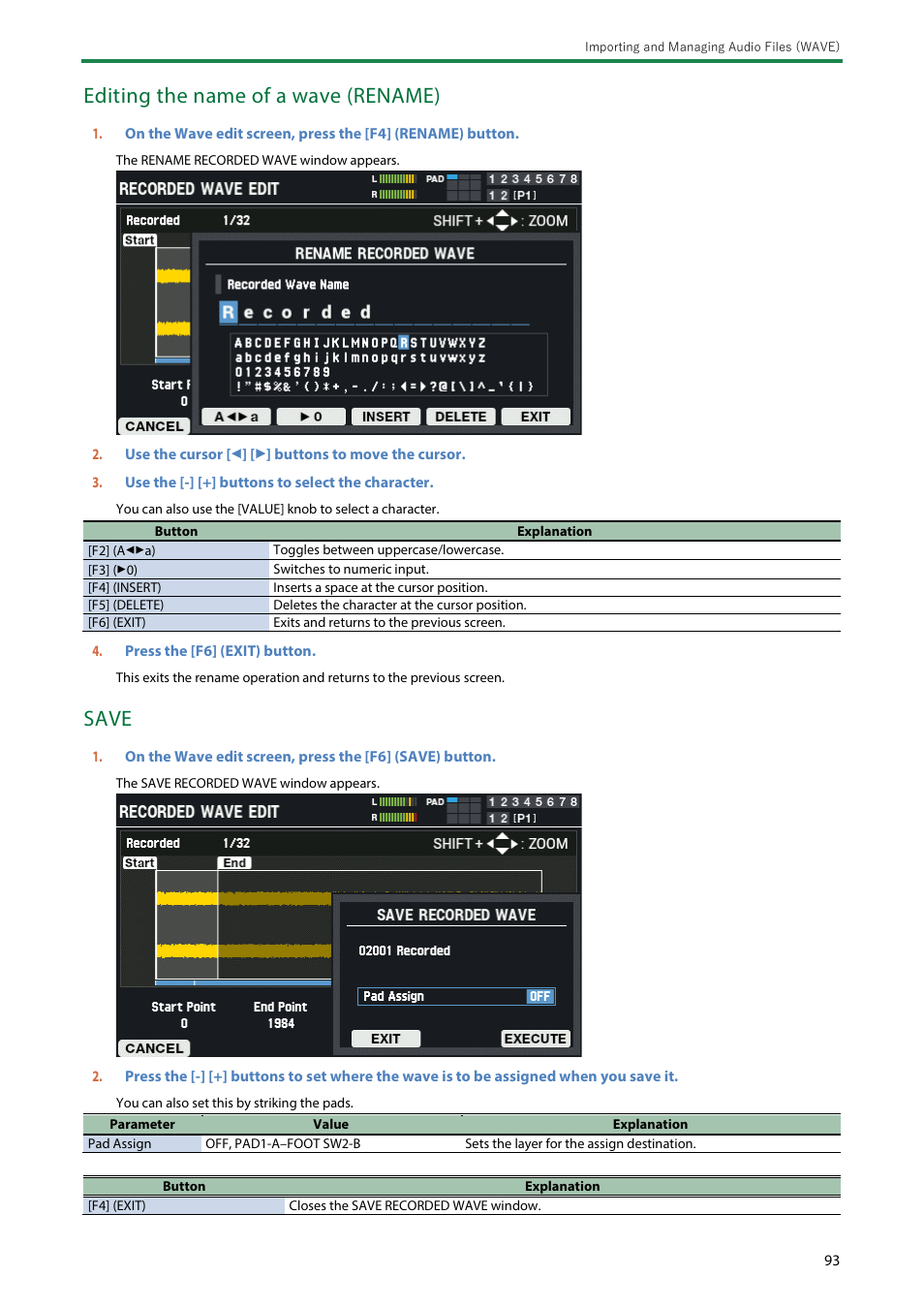Viewport: 924px width, 1308px height.
Task: Select the symbols row in character grid
Action: tap(385, 387)
